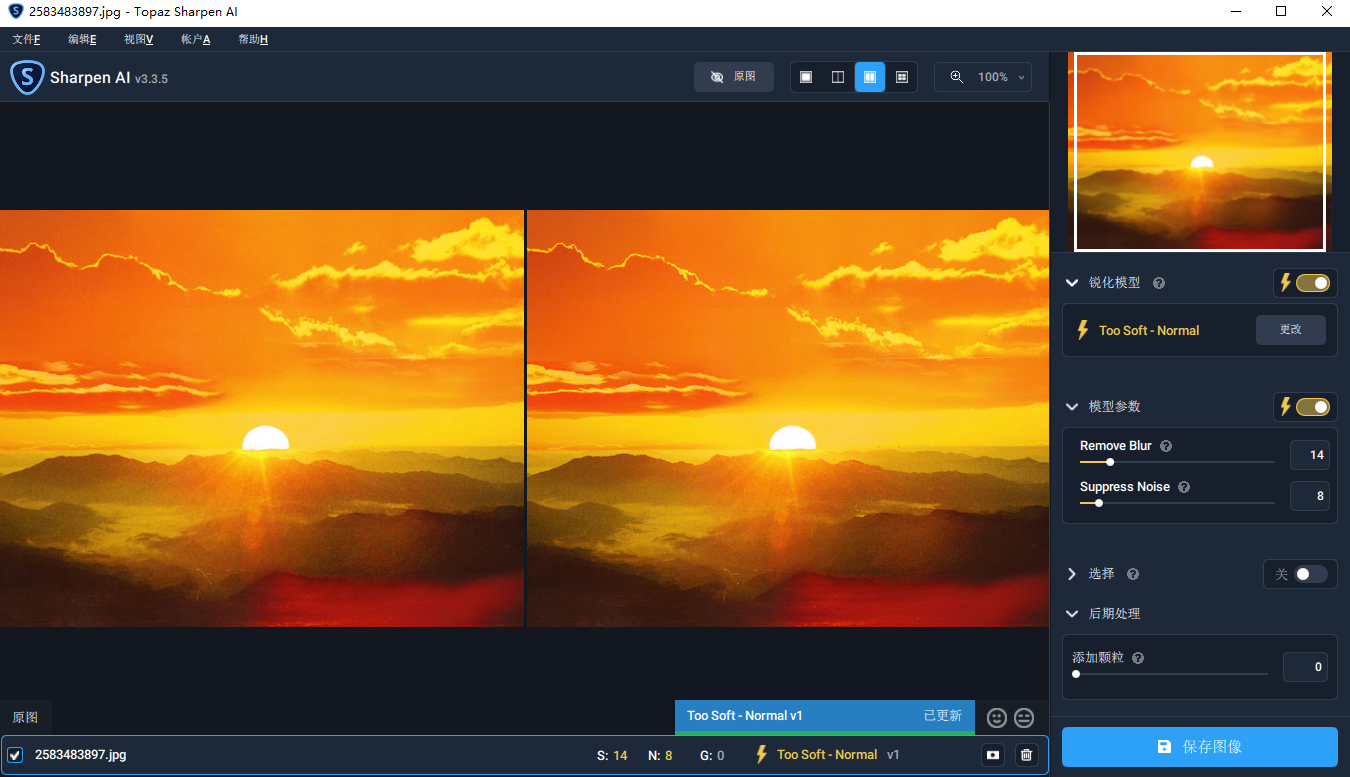Click help icon next to 添加颗粒
The height and width of the screenshot is (777, 1350).
pyautogui.click(x=1138, y=658)
